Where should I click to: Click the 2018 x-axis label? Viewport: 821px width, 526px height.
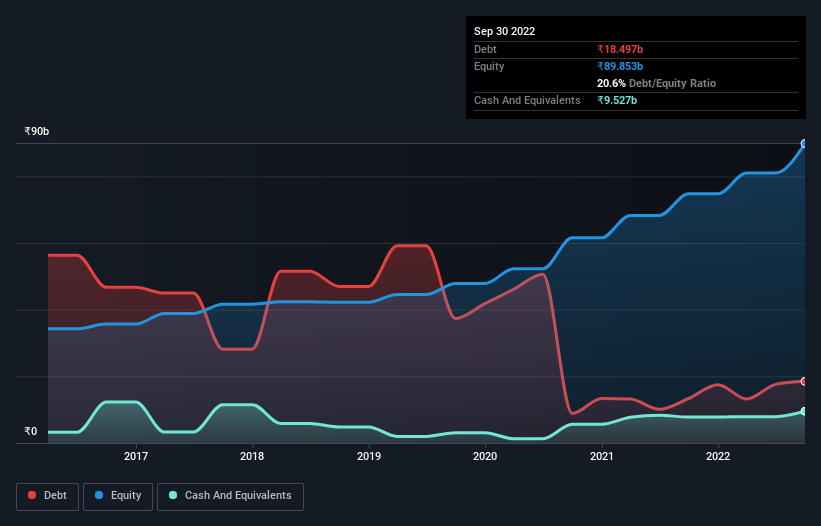tap(252, 456)
